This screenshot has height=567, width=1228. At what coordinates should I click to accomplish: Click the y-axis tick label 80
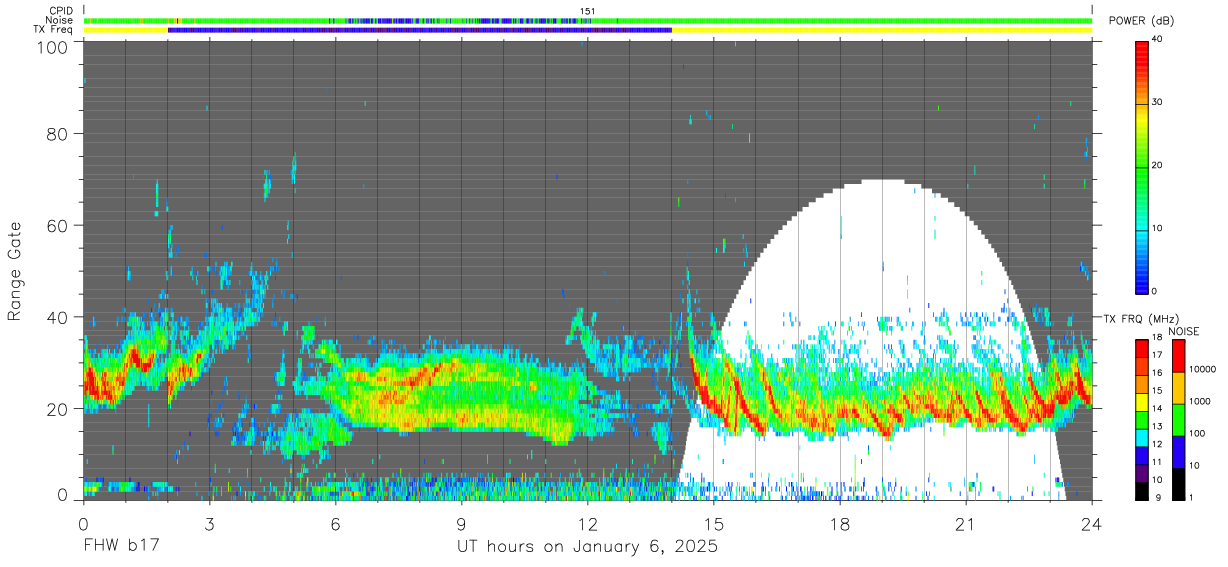click(58, 134)
